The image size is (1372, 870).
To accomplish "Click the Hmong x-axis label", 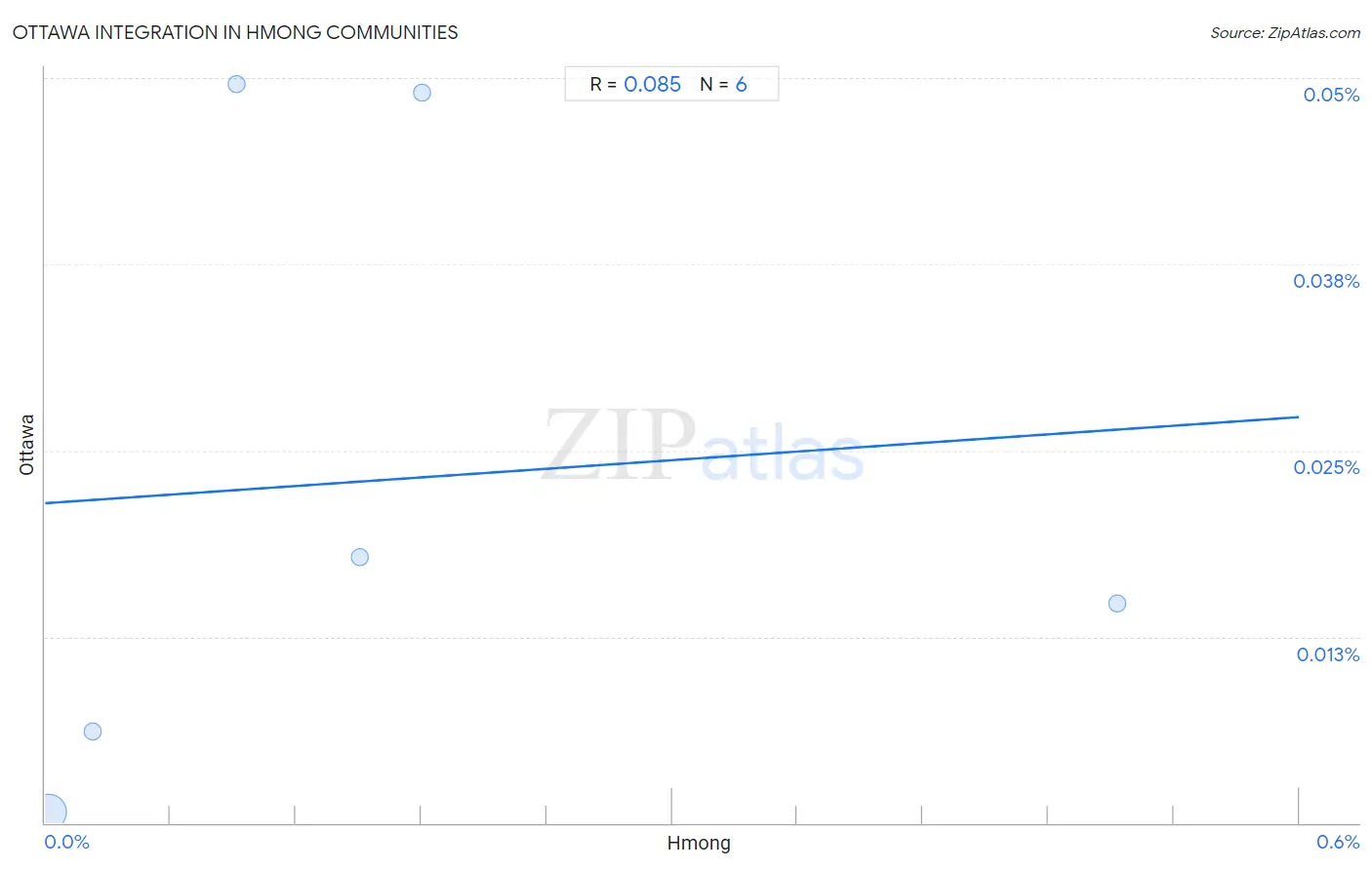I will 699,844.
